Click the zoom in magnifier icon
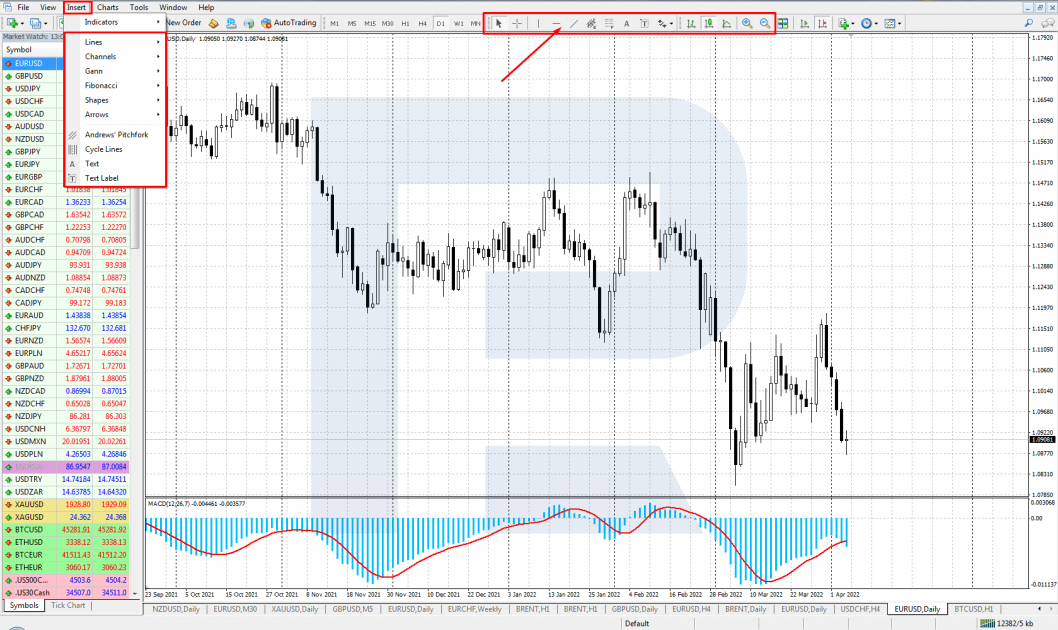This screenshot has height=630, width=1058. pos(747,24)
